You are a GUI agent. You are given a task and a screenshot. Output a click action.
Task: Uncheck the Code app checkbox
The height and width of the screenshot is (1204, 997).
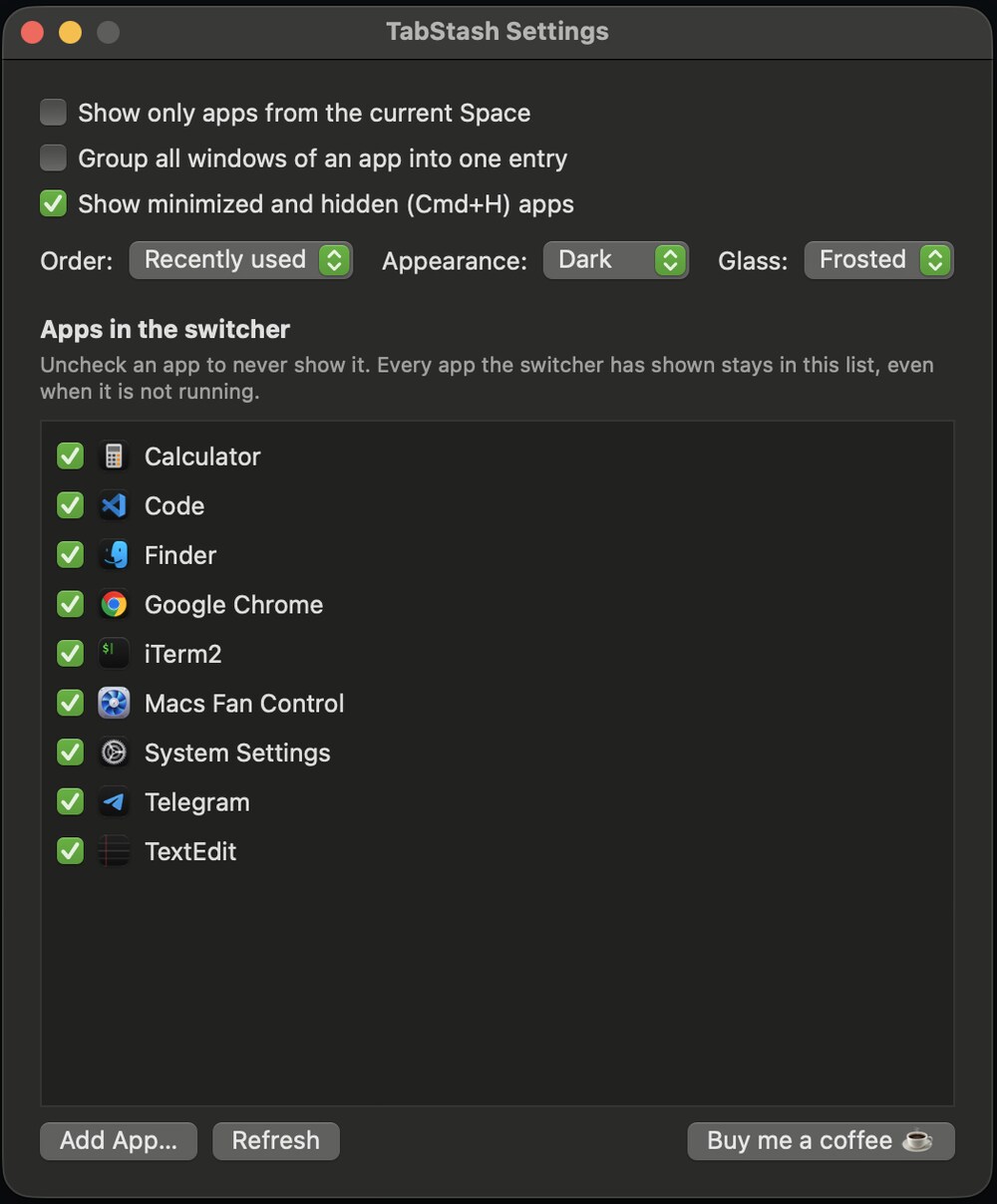click(70, 505)
